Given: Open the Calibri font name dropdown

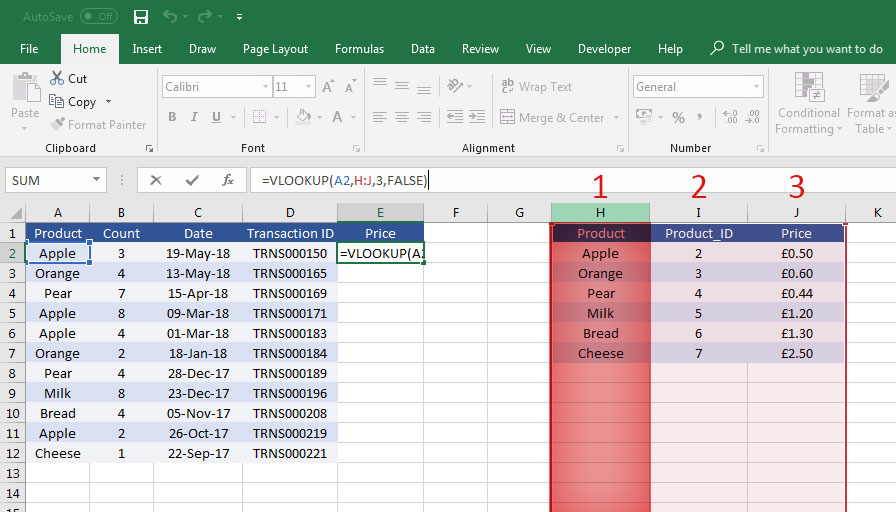Looking at the screenshot, I should pos(266,87).
